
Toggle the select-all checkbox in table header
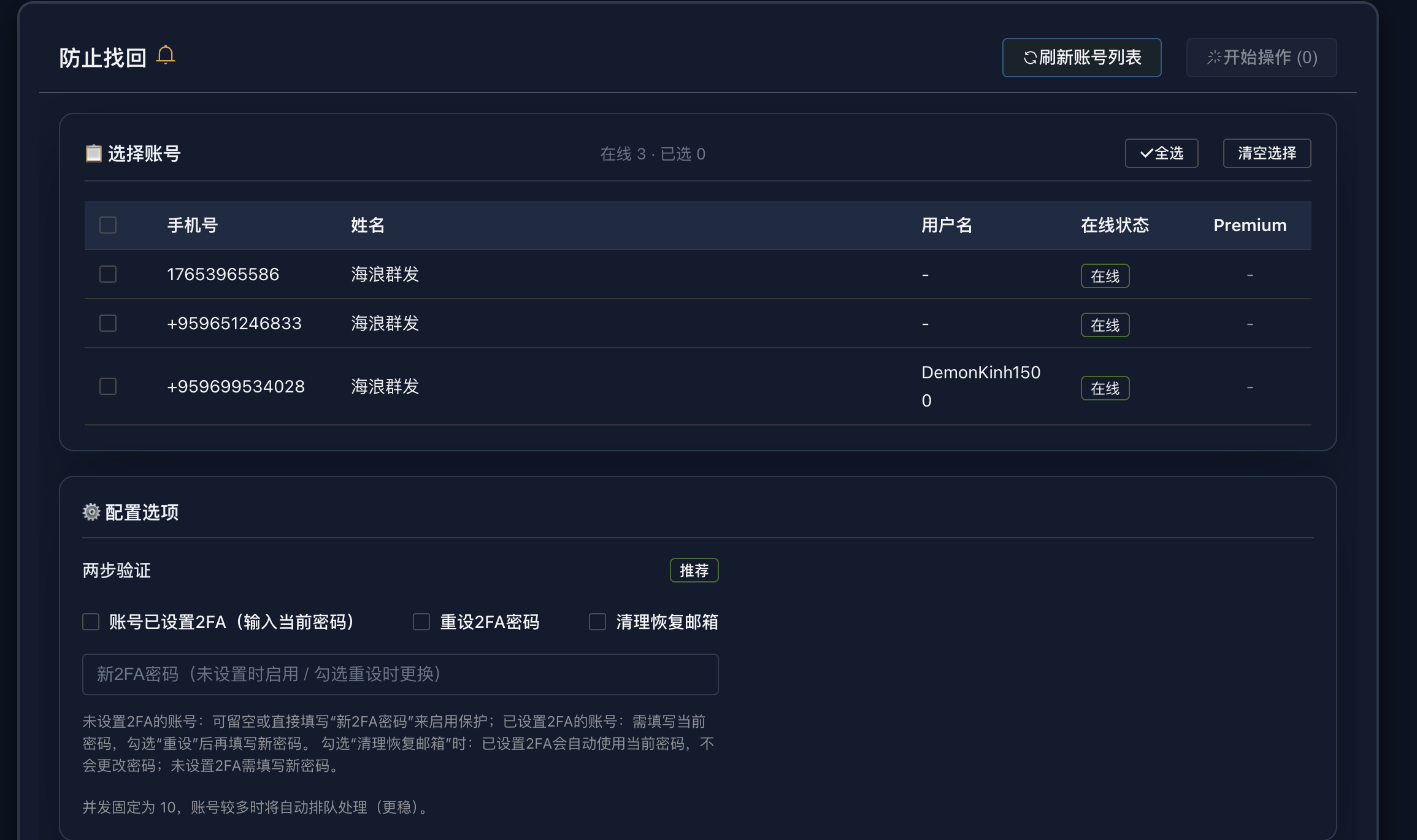(107, 225)
